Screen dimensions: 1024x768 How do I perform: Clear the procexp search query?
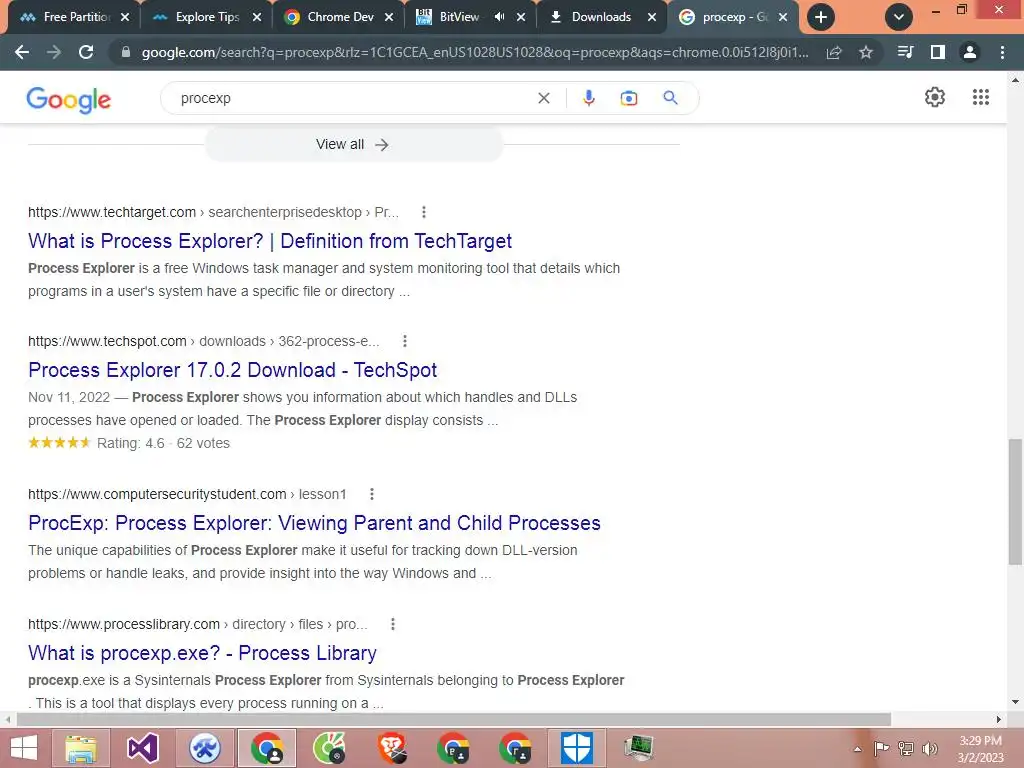coord(543,98)
